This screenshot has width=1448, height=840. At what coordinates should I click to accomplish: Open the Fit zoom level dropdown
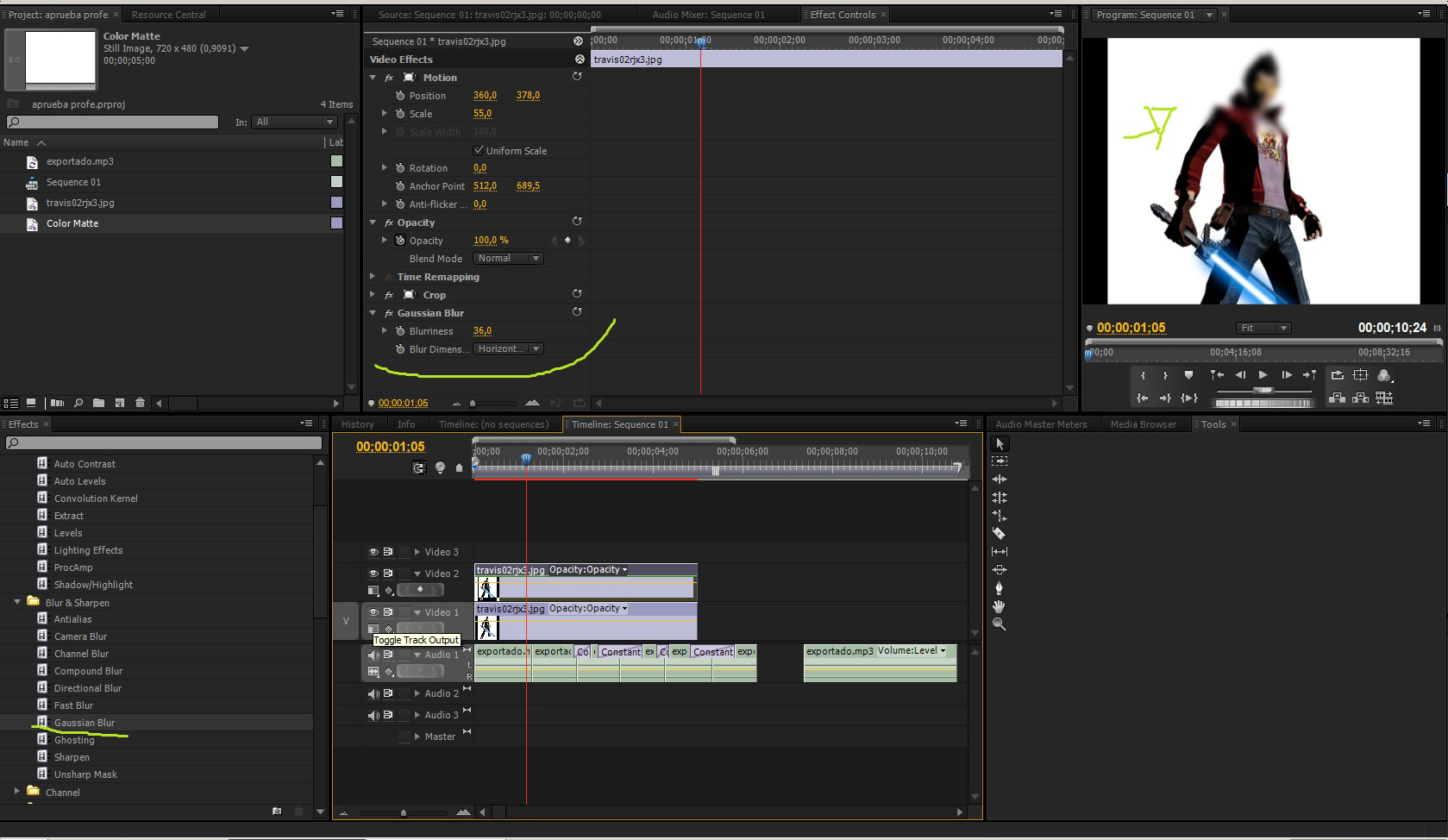click(x=1263, y=328)
